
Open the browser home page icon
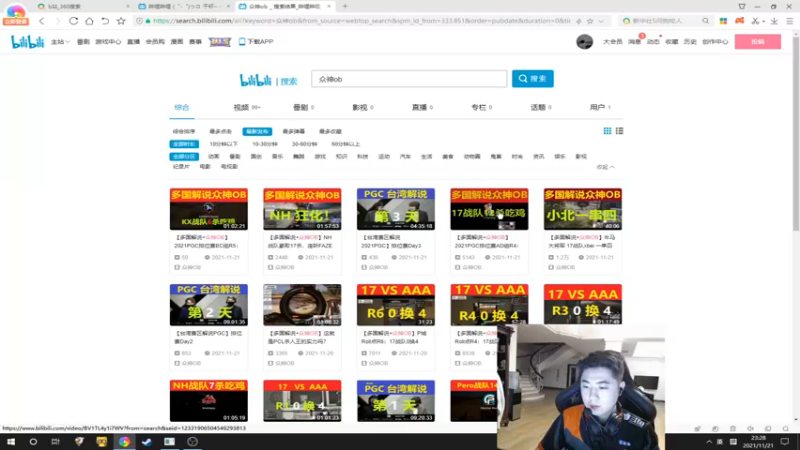pyautogui.click(x=89, y=21)
